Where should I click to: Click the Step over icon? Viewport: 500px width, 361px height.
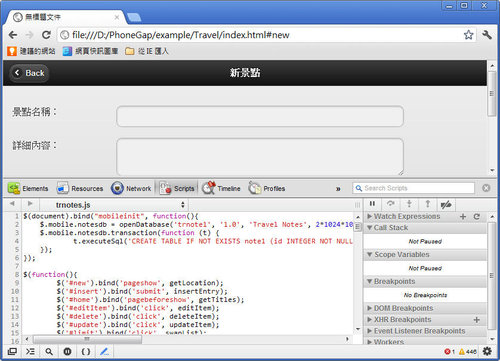click(x=391, y=204)
